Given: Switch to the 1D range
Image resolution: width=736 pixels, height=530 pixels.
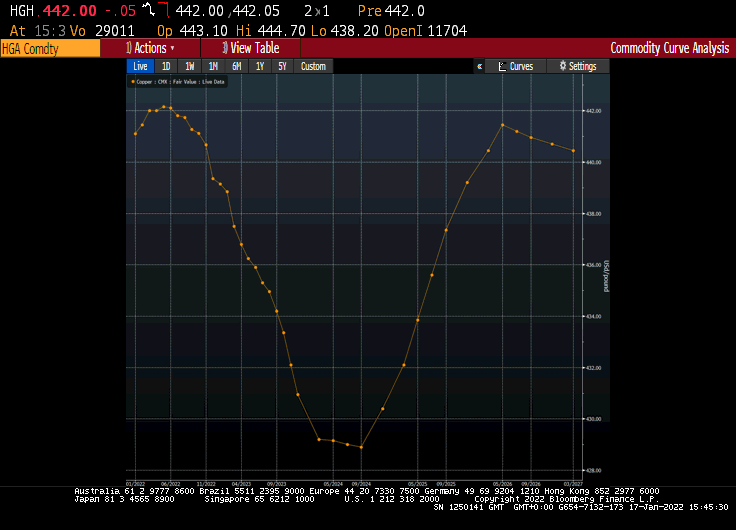Looking at the screenshot, I should click(x=165, y=66).
